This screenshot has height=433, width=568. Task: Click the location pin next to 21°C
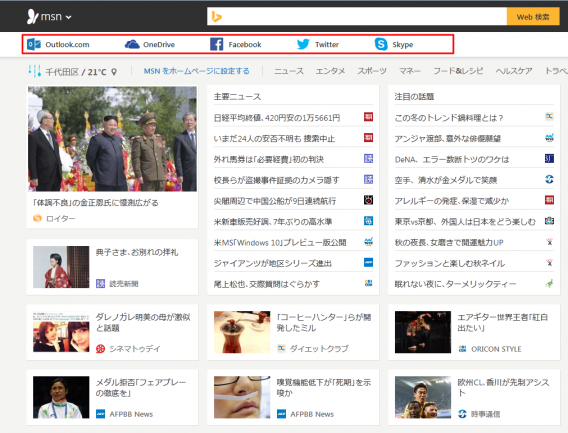click(x=114, y=72)
